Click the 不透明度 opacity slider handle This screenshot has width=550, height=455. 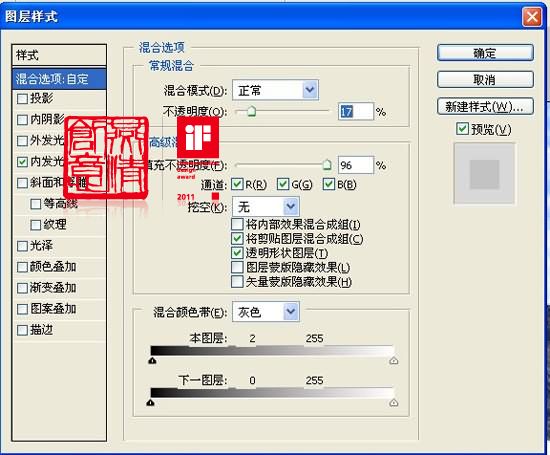(251, 112)
